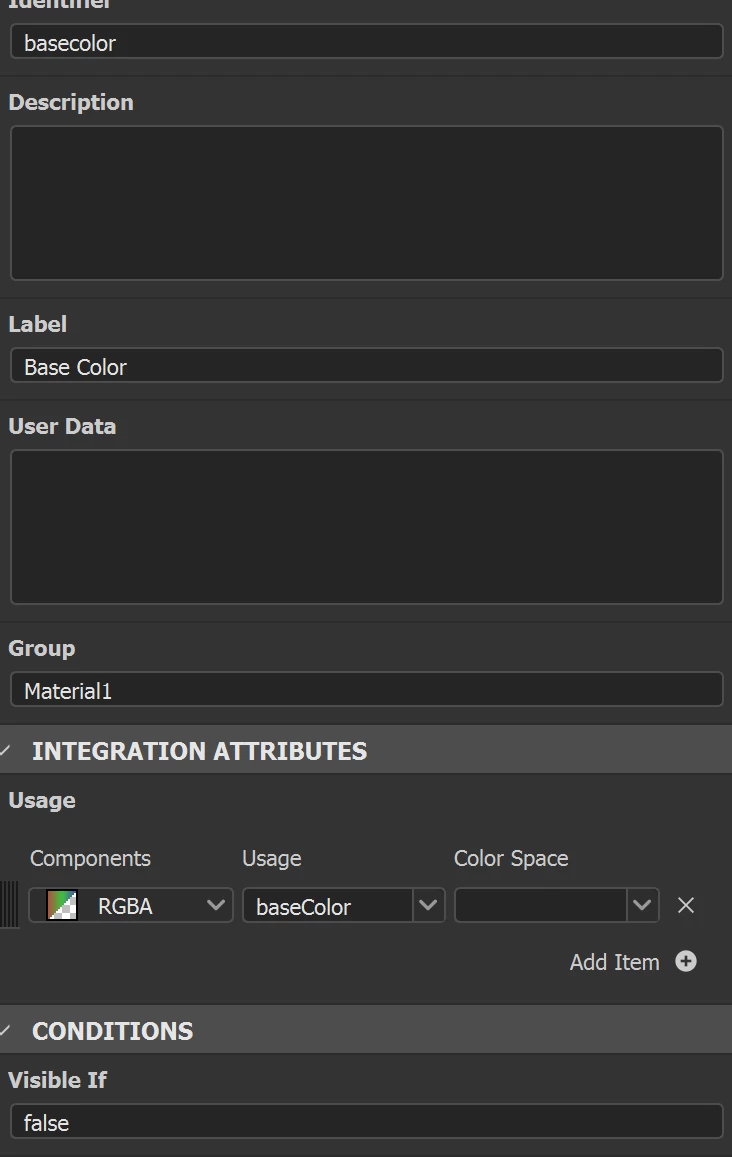Click the Conditions header title
Image resolution: width=732 pixels, height=1157 pixels.
(112, 1031)
